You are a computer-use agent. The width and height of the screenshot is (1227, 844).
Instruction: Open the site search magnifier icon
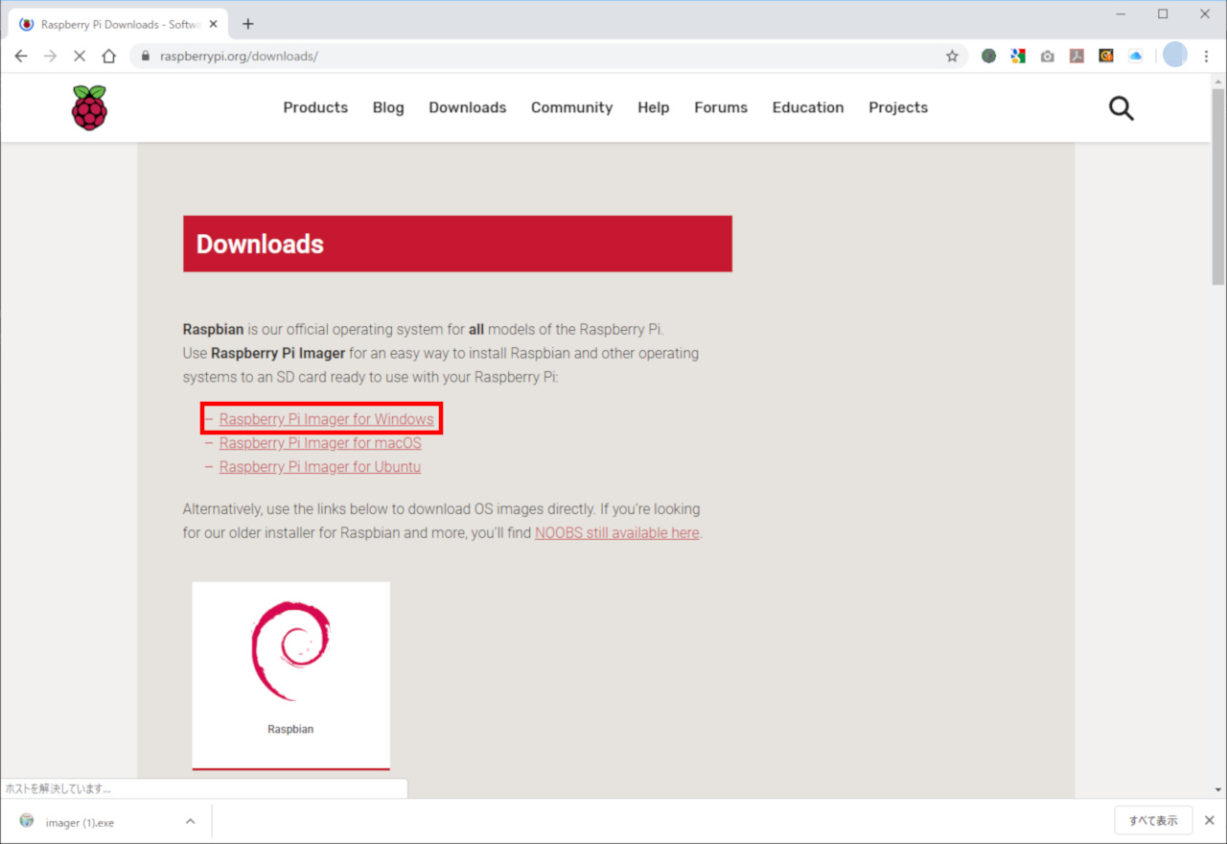[x=1120, y=107]
